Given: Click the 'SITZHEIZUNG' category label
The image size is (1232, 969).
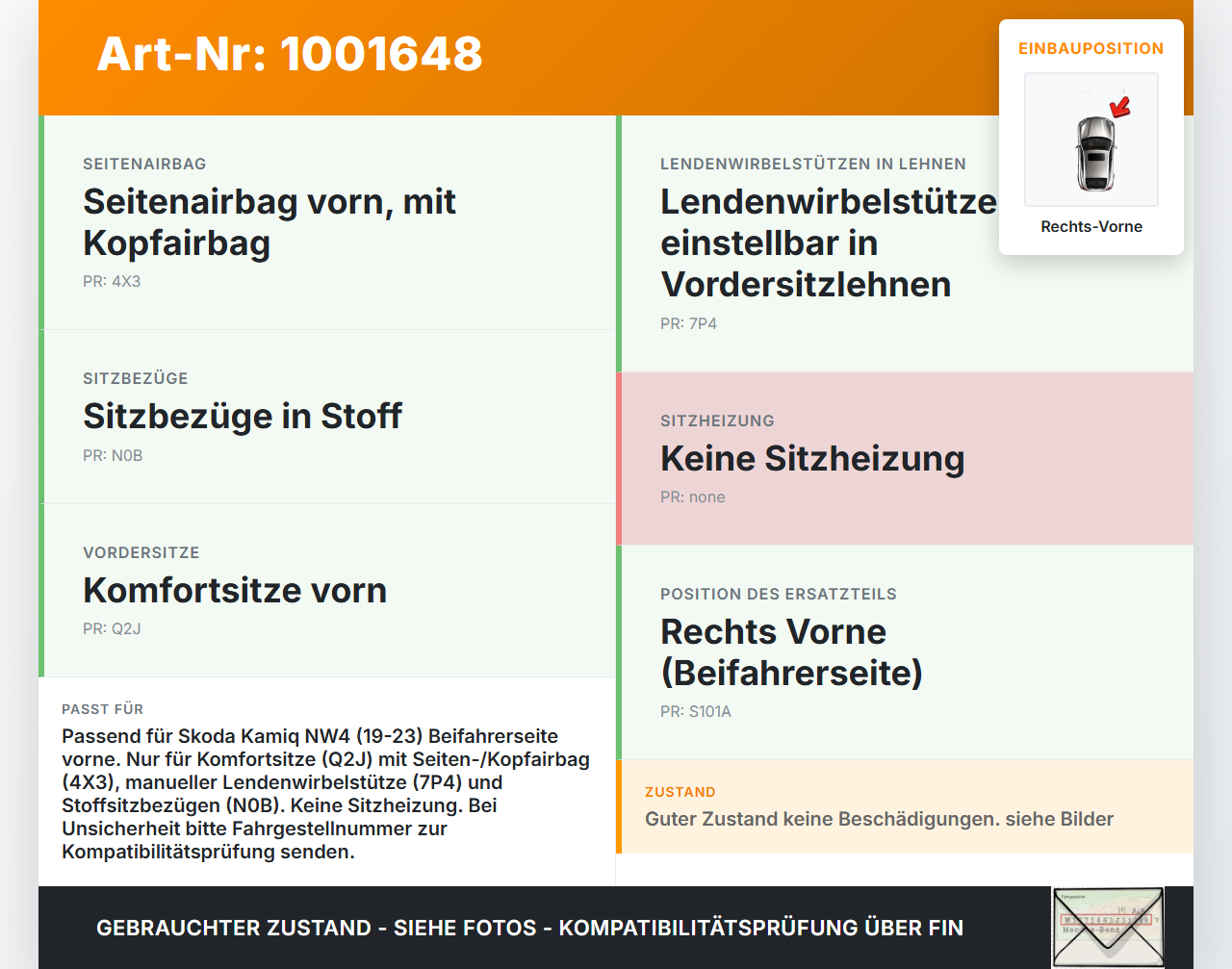Looking at the screenshot, I should 717,421.
